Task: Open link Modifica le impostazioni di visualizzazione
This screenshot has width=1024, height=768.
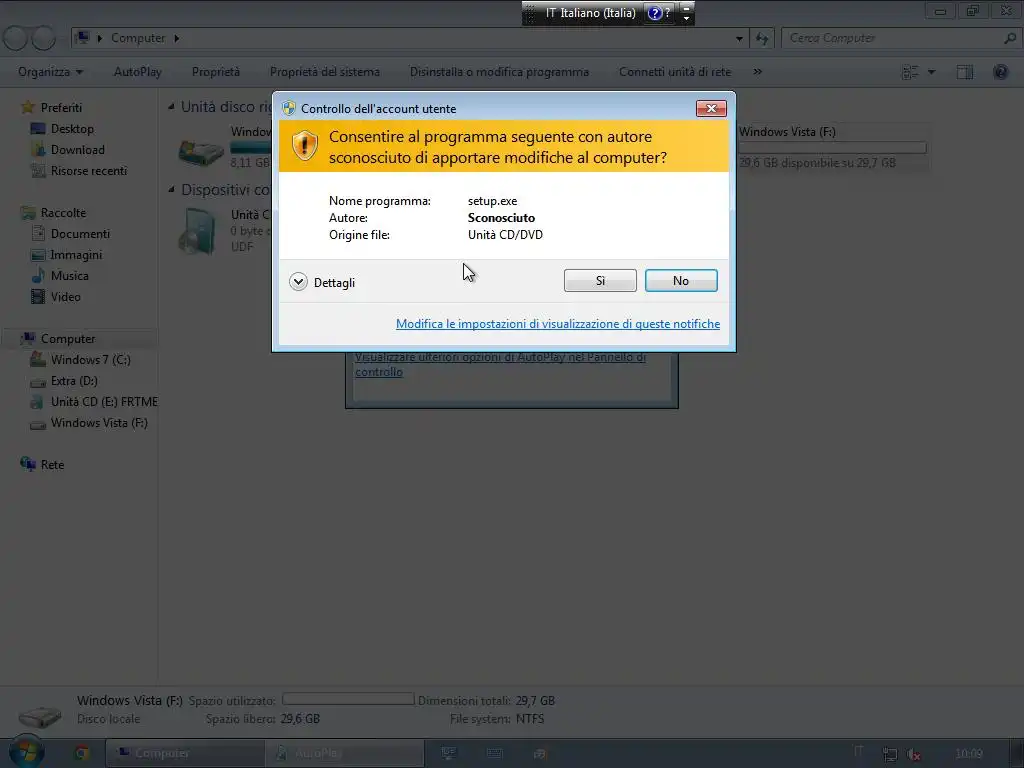Action: 558,324
